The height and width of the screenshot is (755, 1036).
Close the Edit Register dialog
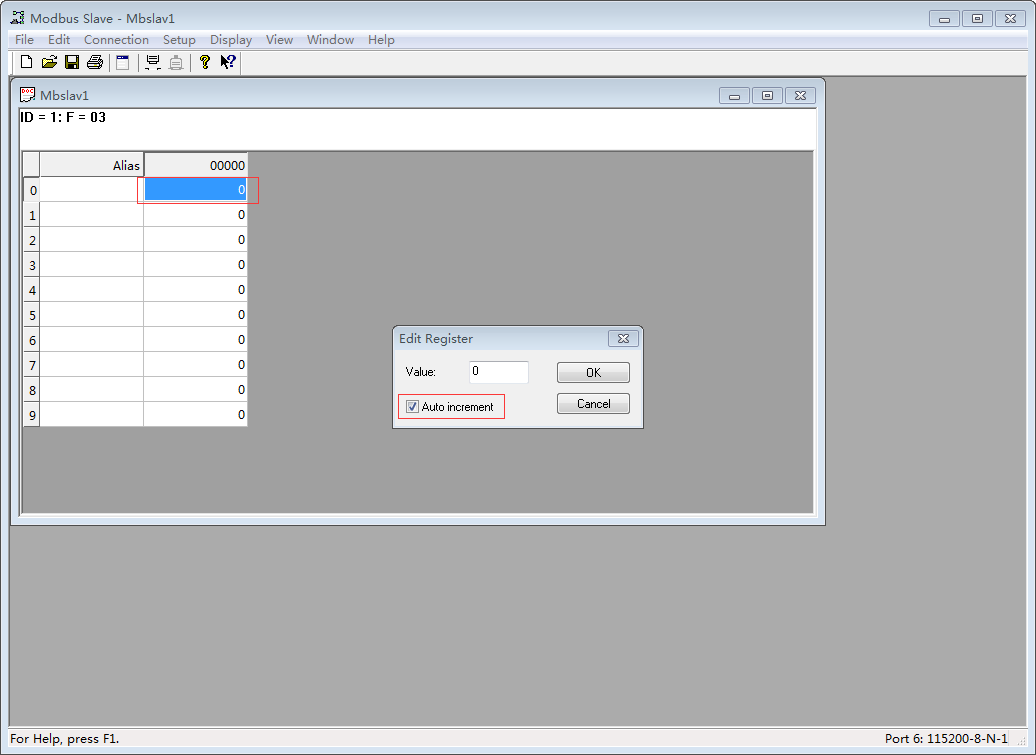tap(623, 338)
